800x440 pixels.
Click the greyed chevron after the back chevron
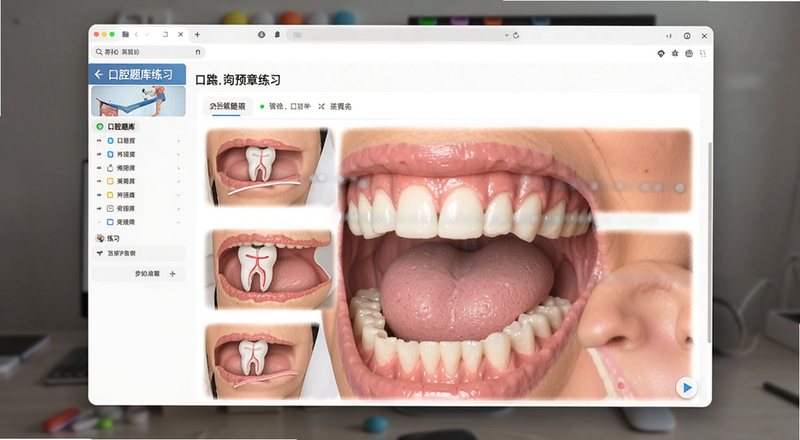pyautogui.click(x=146, y=34)
